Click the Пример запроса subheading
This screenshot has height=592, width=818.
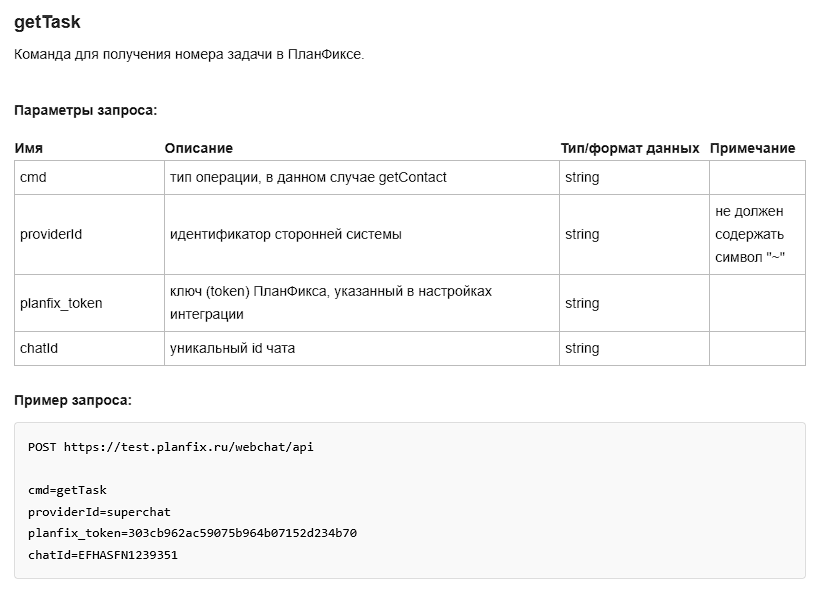click(x=73, y=401)
